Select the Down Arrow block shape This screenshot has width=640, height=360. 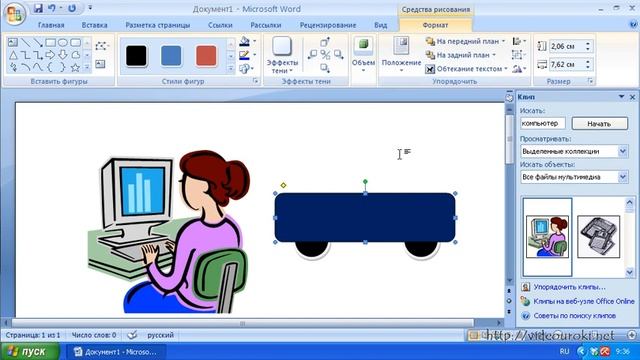63,55
